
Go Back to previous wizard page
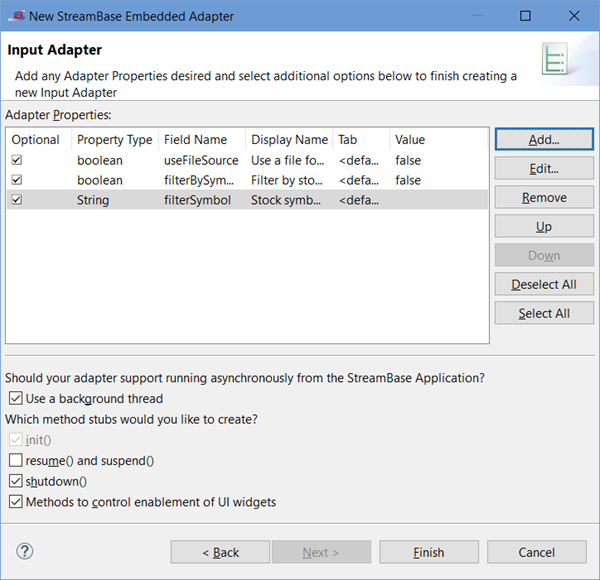pos(220,552)
